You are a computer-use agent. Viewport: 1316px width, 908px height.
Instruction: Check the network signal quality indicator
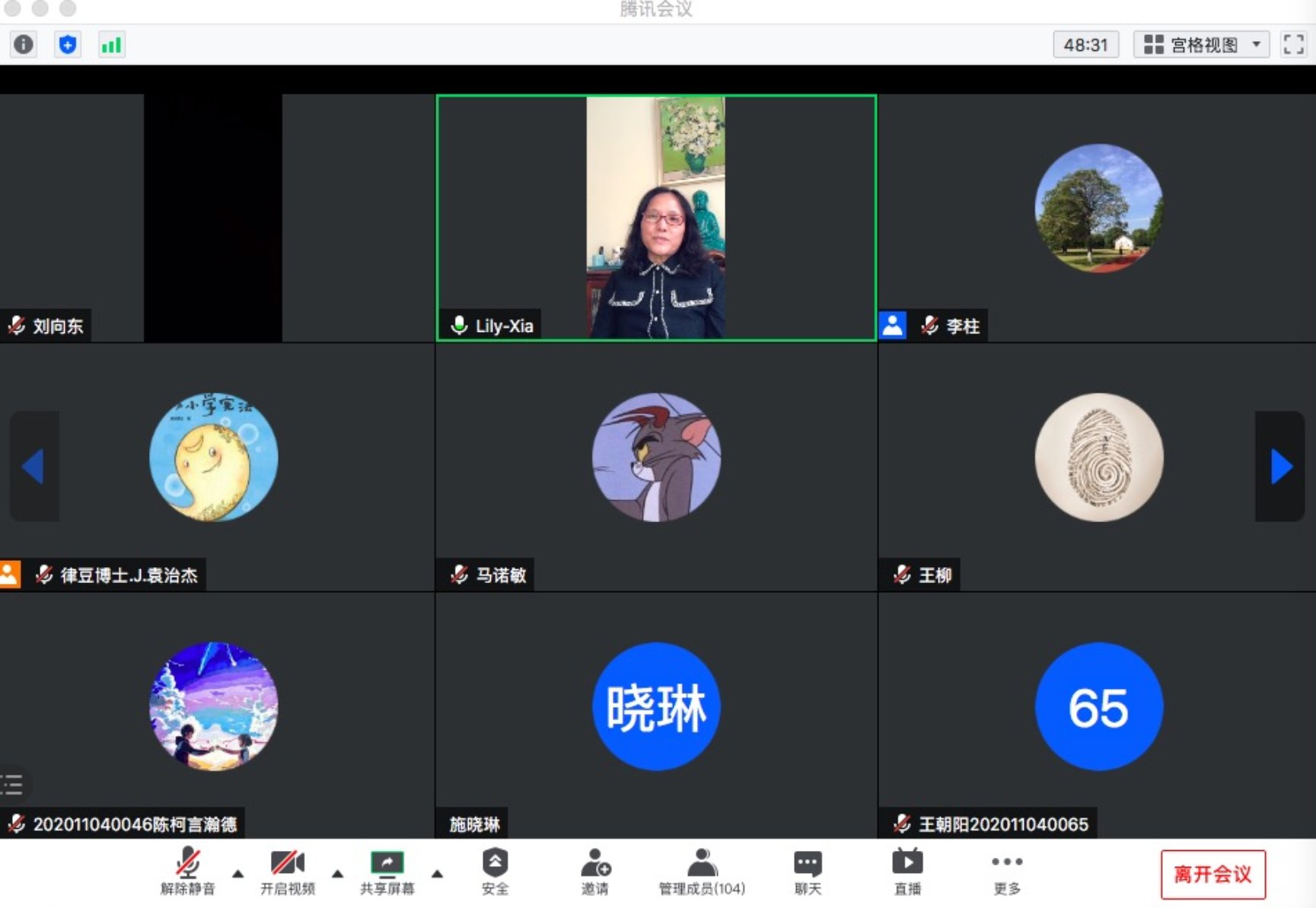(111, 44)
